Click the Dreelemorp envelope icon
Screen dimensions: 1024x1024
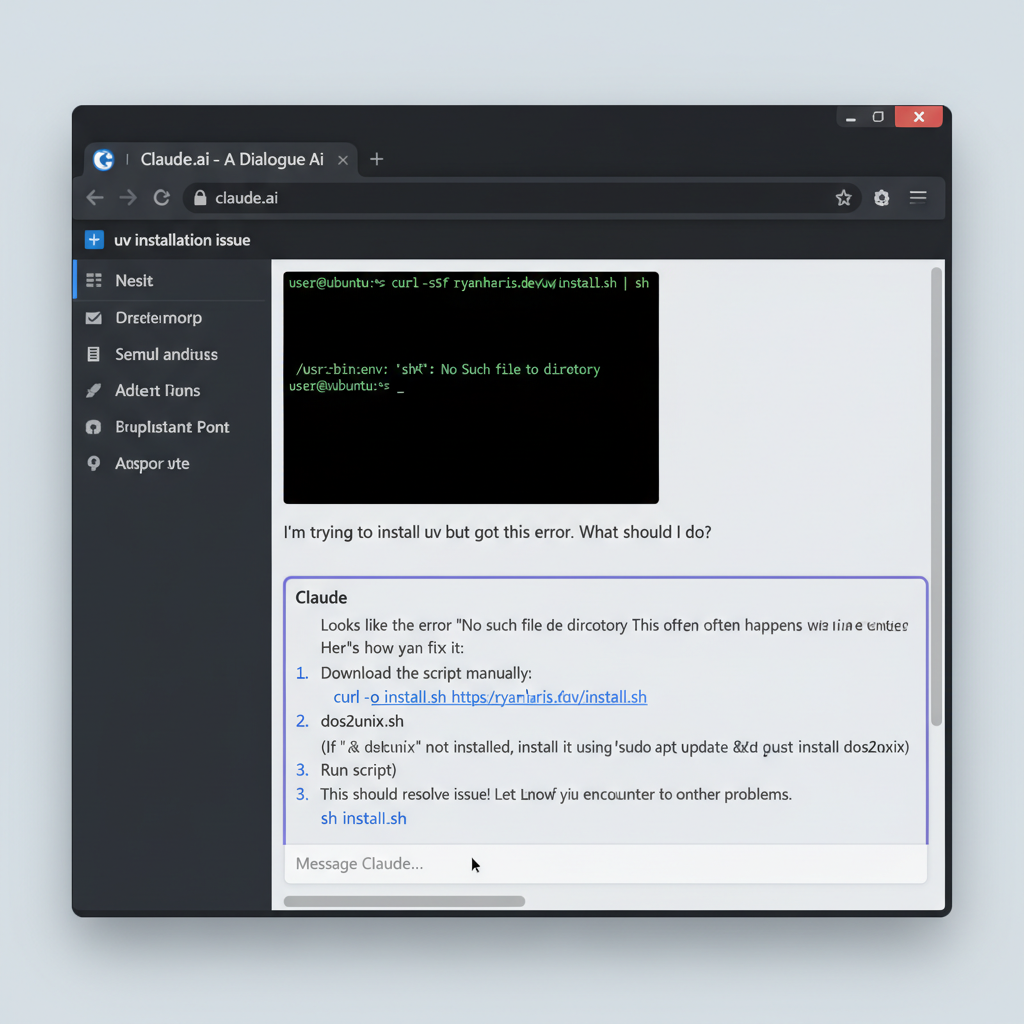click(93, 318)
